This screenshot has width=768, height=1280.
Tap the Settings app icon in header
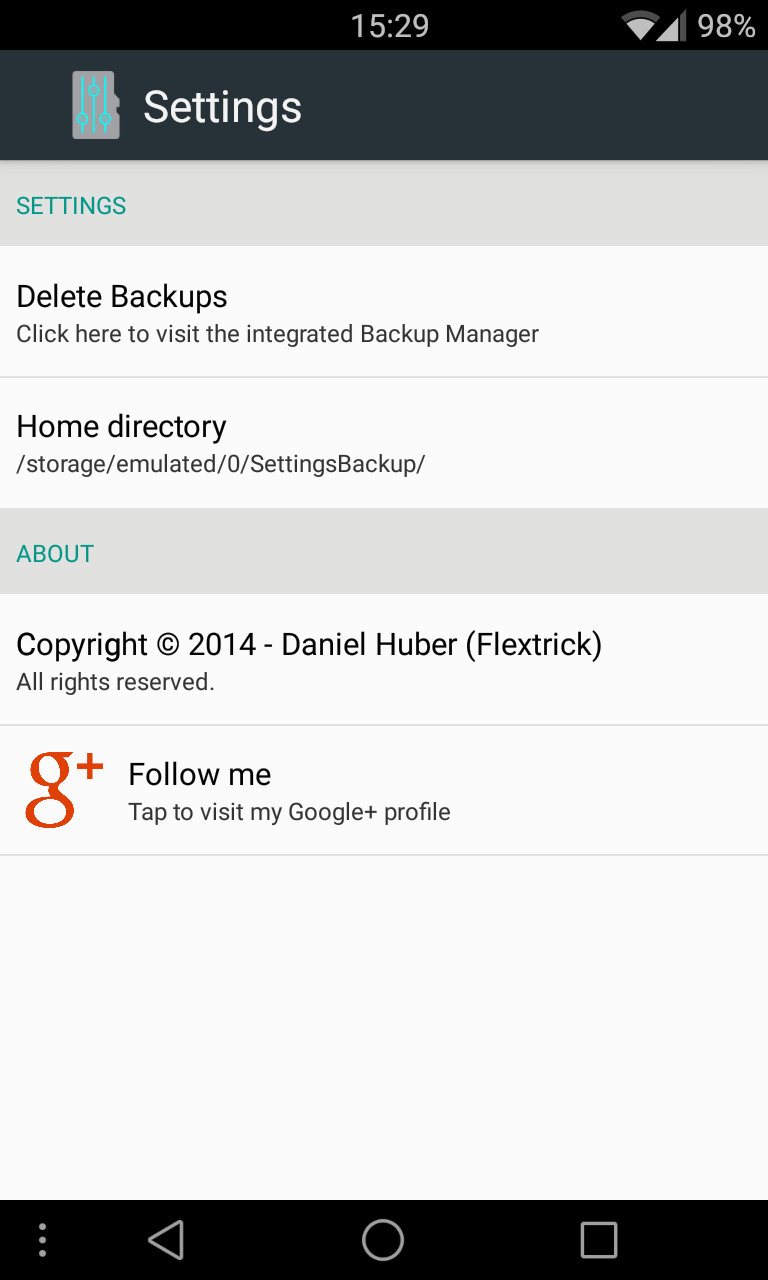click(x=96, y=105)
